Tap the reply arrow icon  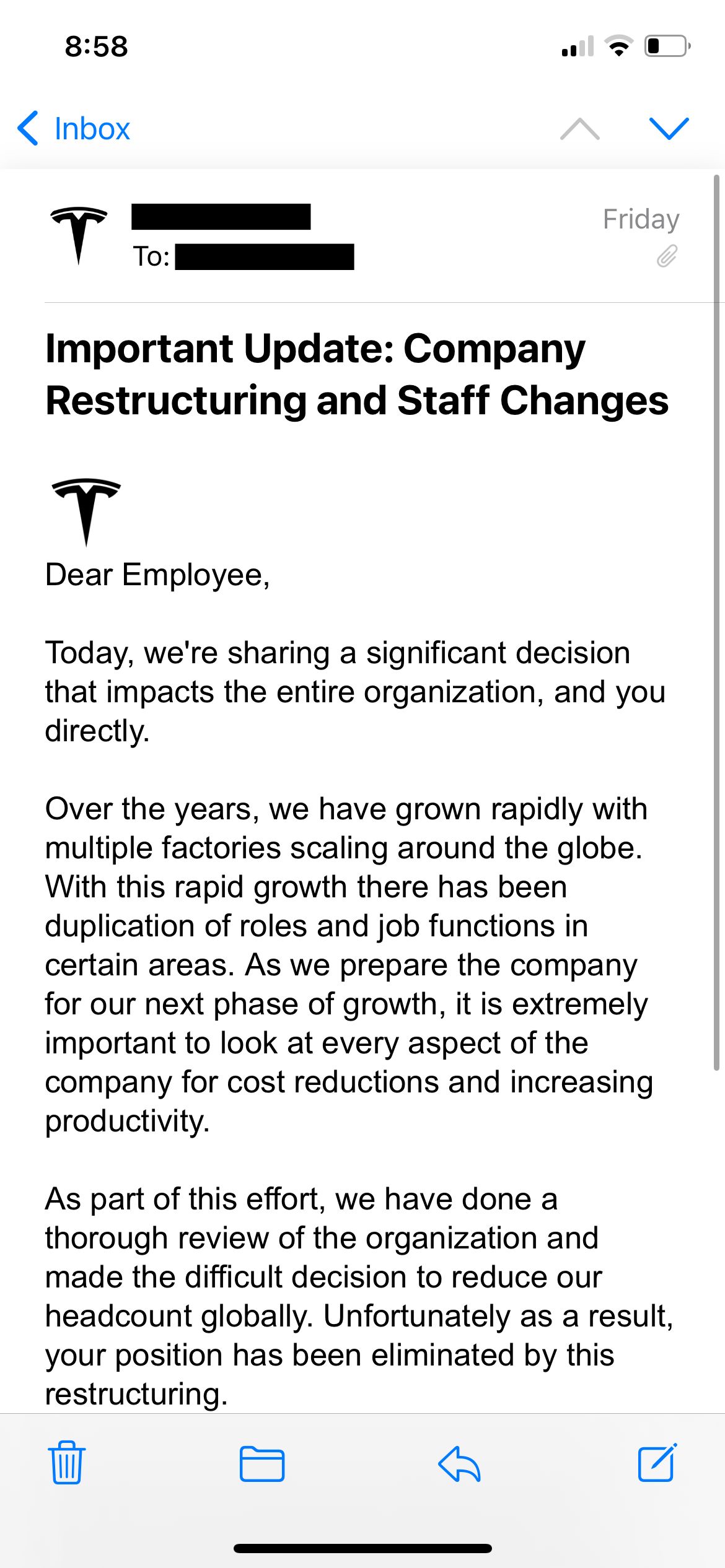459,1464
